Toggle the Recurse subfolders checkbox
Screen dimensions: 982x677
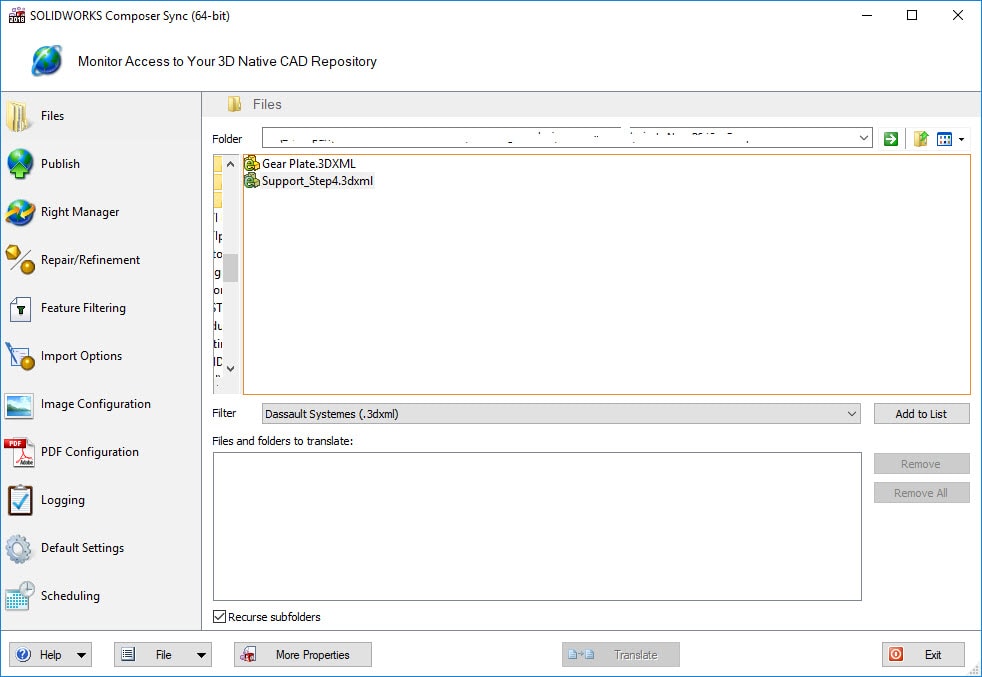[219, 617]
